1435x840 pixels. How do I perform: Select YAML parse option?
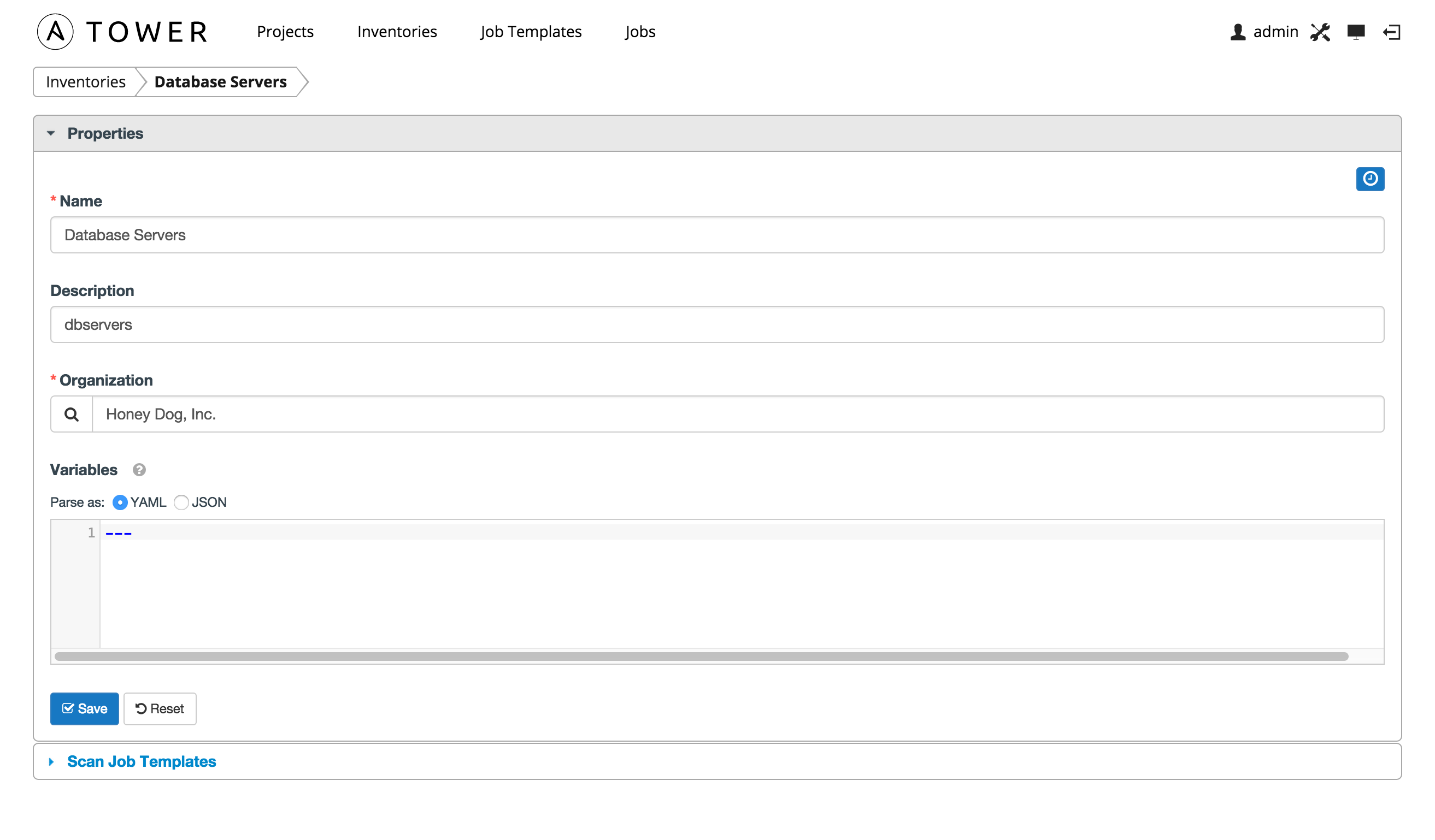120,502
